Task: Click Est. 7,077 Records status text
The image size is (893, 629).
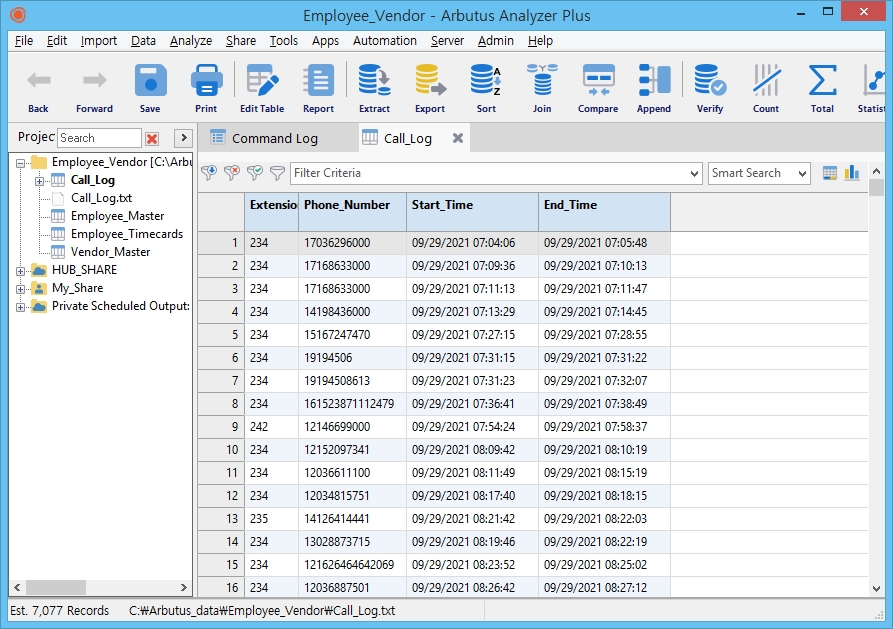Action: tap(59, 611)
